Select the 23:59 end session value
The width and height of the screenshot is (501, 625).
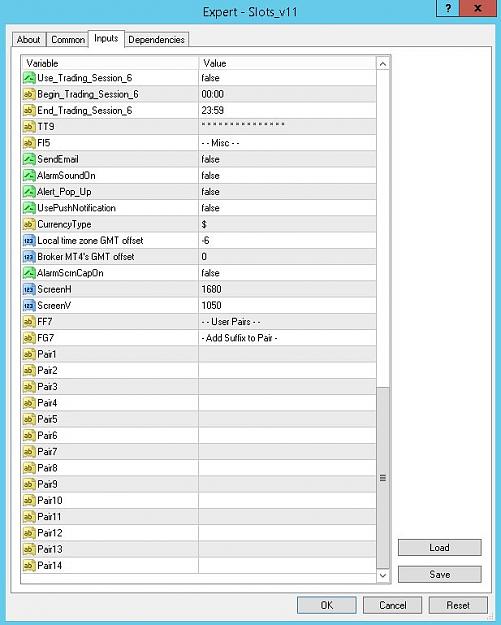tap(287, 110)
